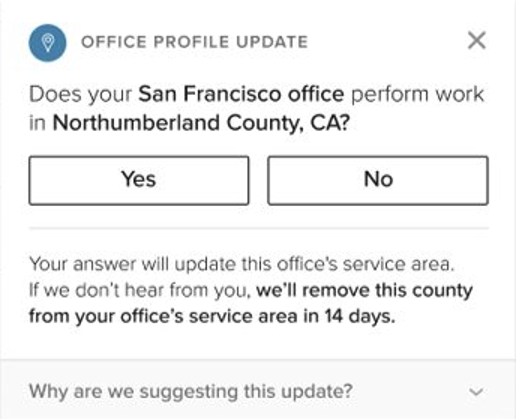Click "from your office's service area" text
The image size is (516, 420).
pos(163,316)
